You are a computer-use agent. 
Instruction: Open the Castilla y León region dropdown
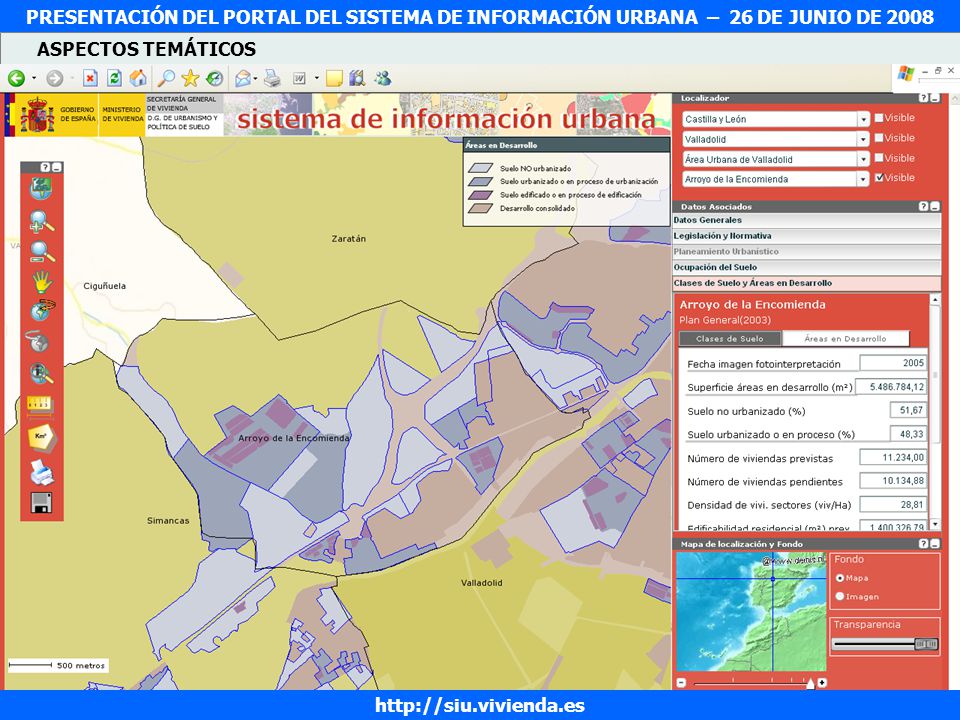863,119
